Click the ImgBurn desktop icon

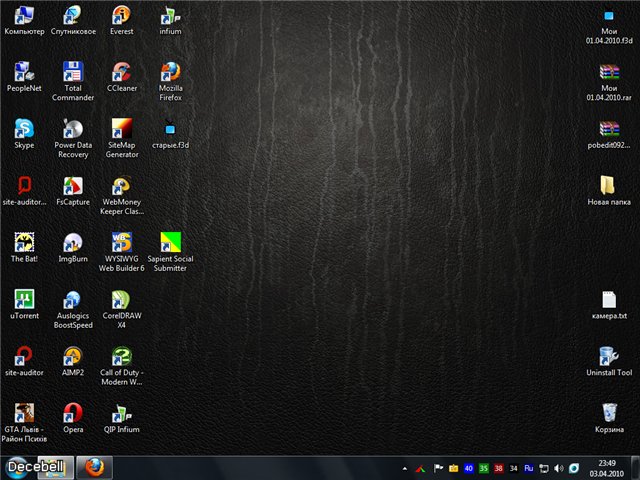click(73, 248)
